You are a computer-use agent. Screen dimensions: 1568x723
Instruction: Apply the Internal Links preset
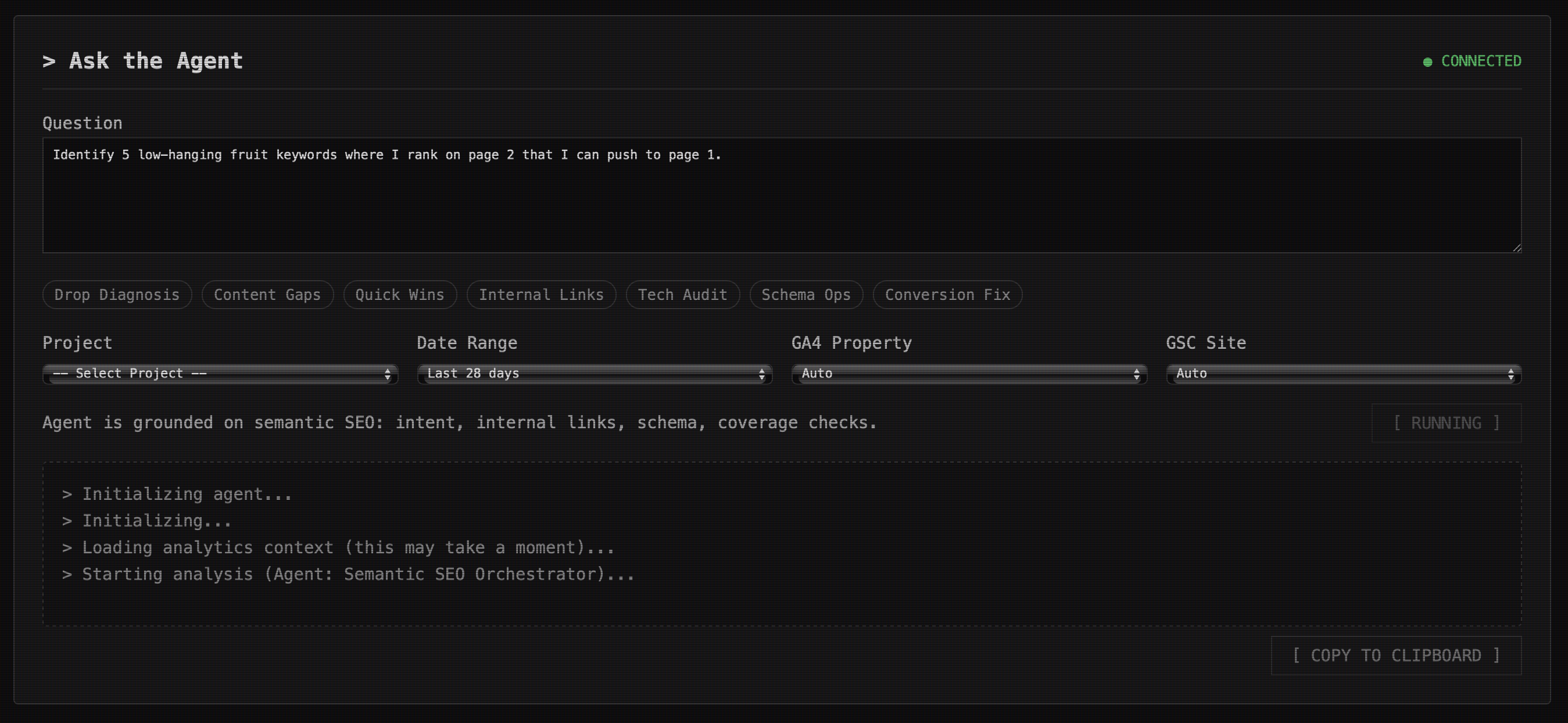click(x=541, y=295)
